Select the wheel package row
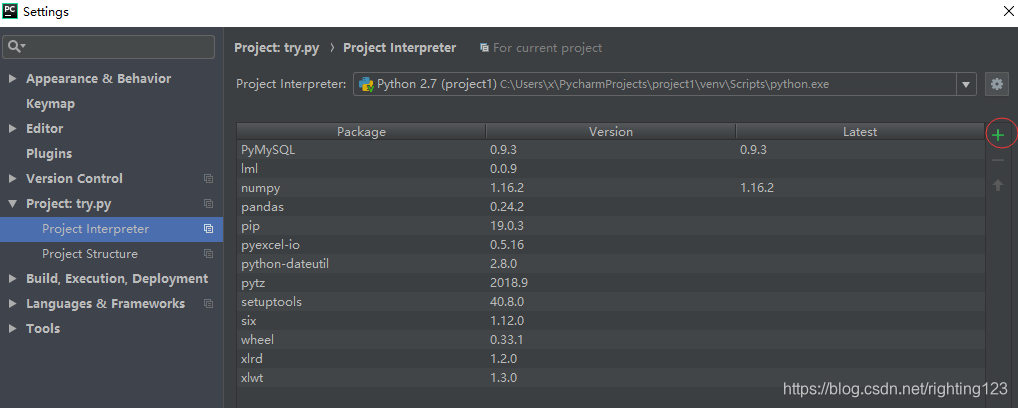The width and height of the screenshot is (1018, 408). coord(610,340)
